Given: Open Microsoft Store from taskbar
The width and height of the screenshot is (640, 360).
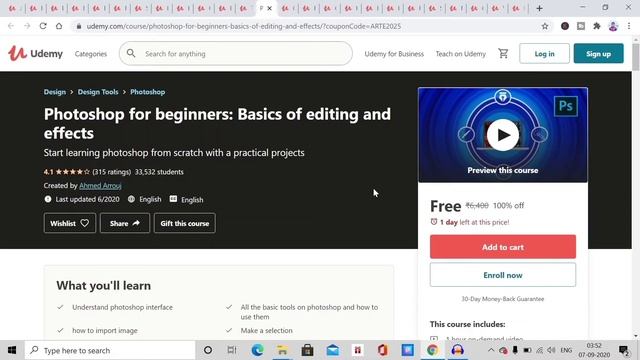Looking at the screenshot, I should coord(307,350).
